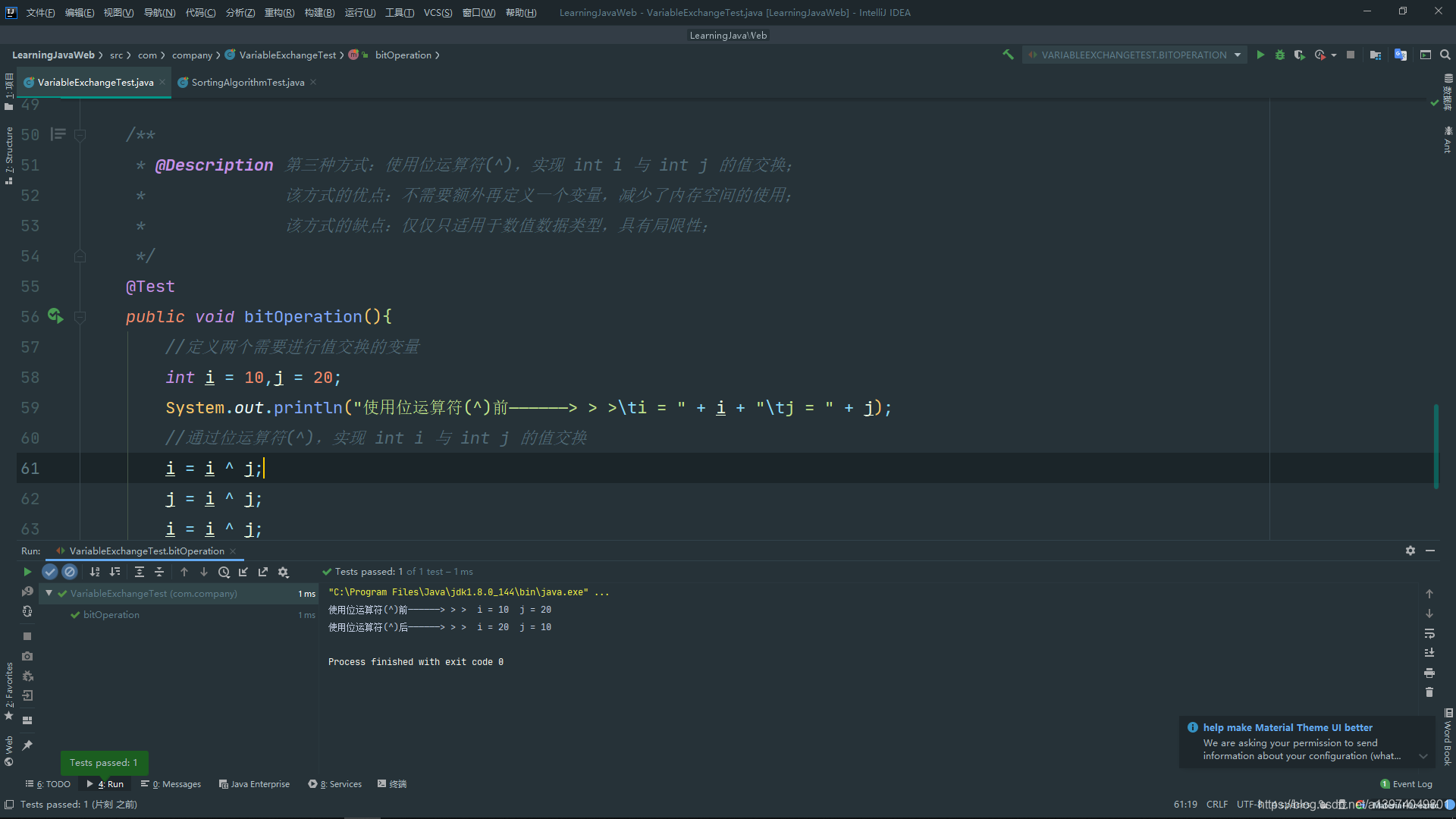
Task: Open run configuration VARIABLEEXCHANGETEST.BITOPERATION dropdown
Action: pyautogui.click(x=1134, y=55)
